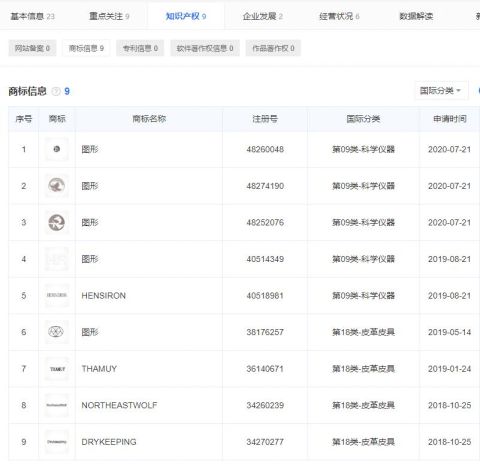
Task: Click registration number 40518981
Action: (x=265, y=296)
